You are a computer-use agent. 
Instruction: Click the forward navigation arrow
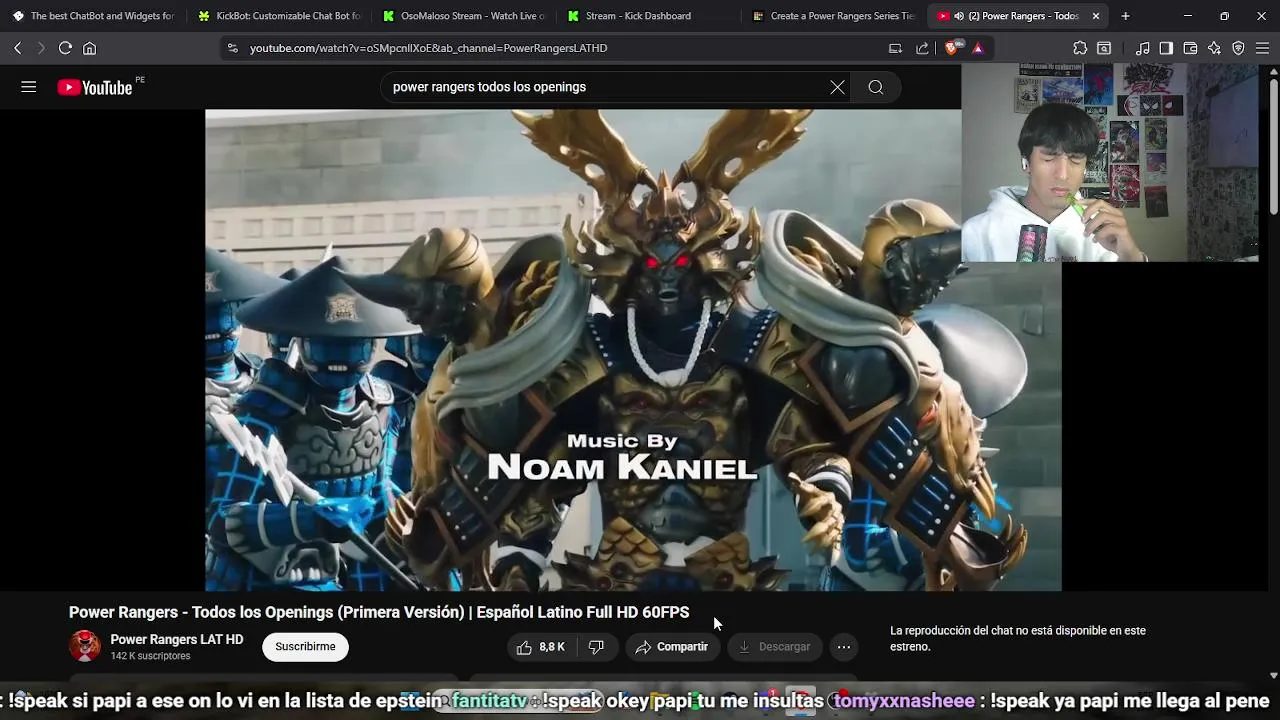click(x=41, y=48)
